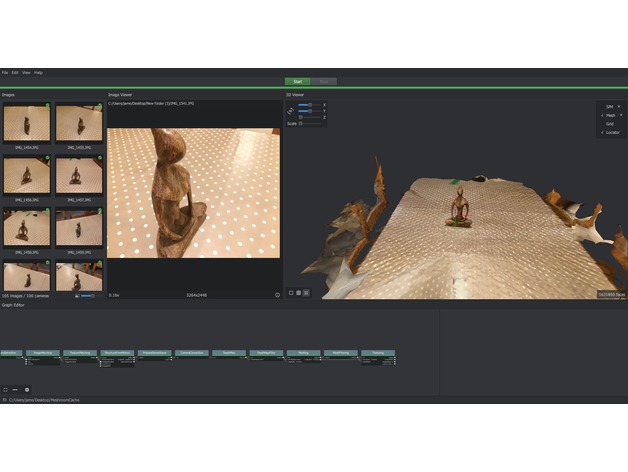
Task: Select the IMG_1454.JPG thumbnail
Action: [26, 124]
